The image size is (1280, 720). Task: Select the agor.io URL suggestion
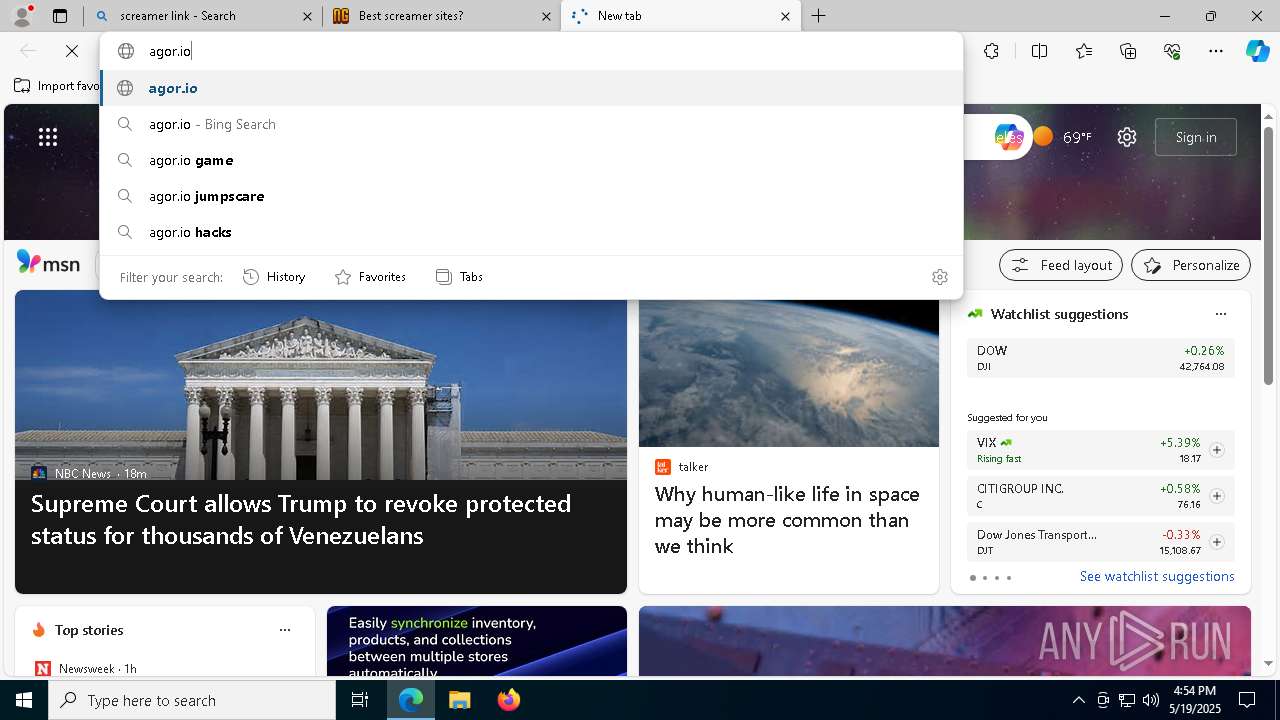(x=531, y=88)
